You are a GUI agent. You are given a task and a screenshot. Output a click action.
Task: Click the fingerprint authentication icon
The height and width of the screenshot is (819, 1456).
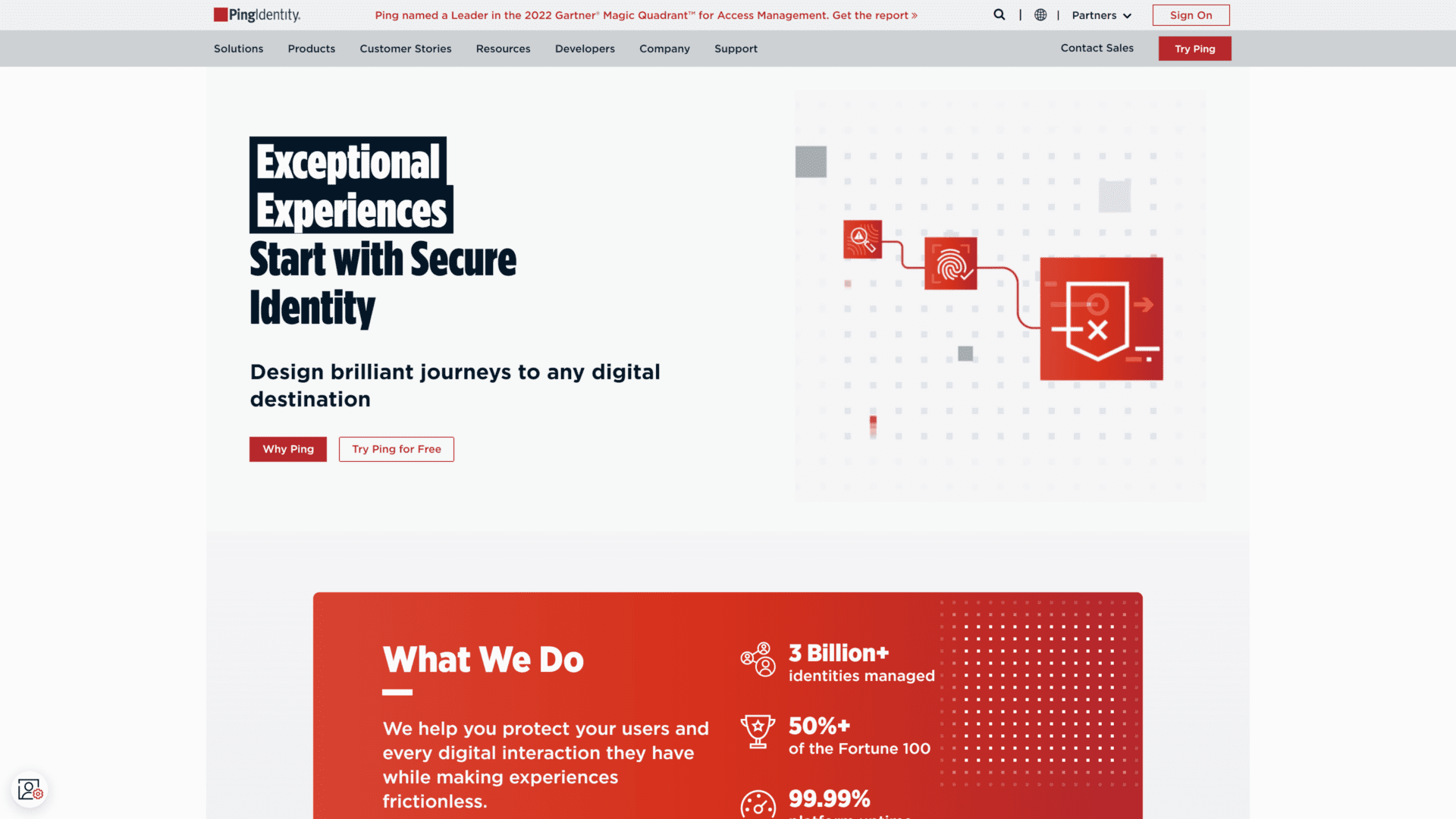(x=951, y=264)
